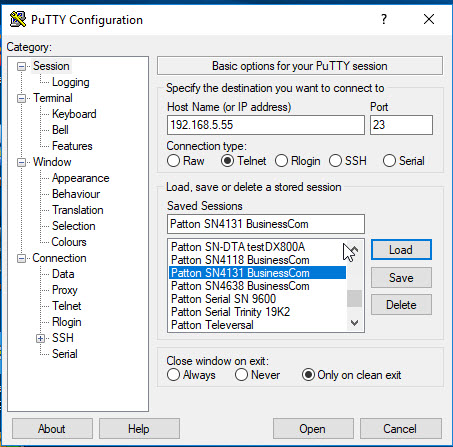Click the Cancel button

(x=400, y=429)
